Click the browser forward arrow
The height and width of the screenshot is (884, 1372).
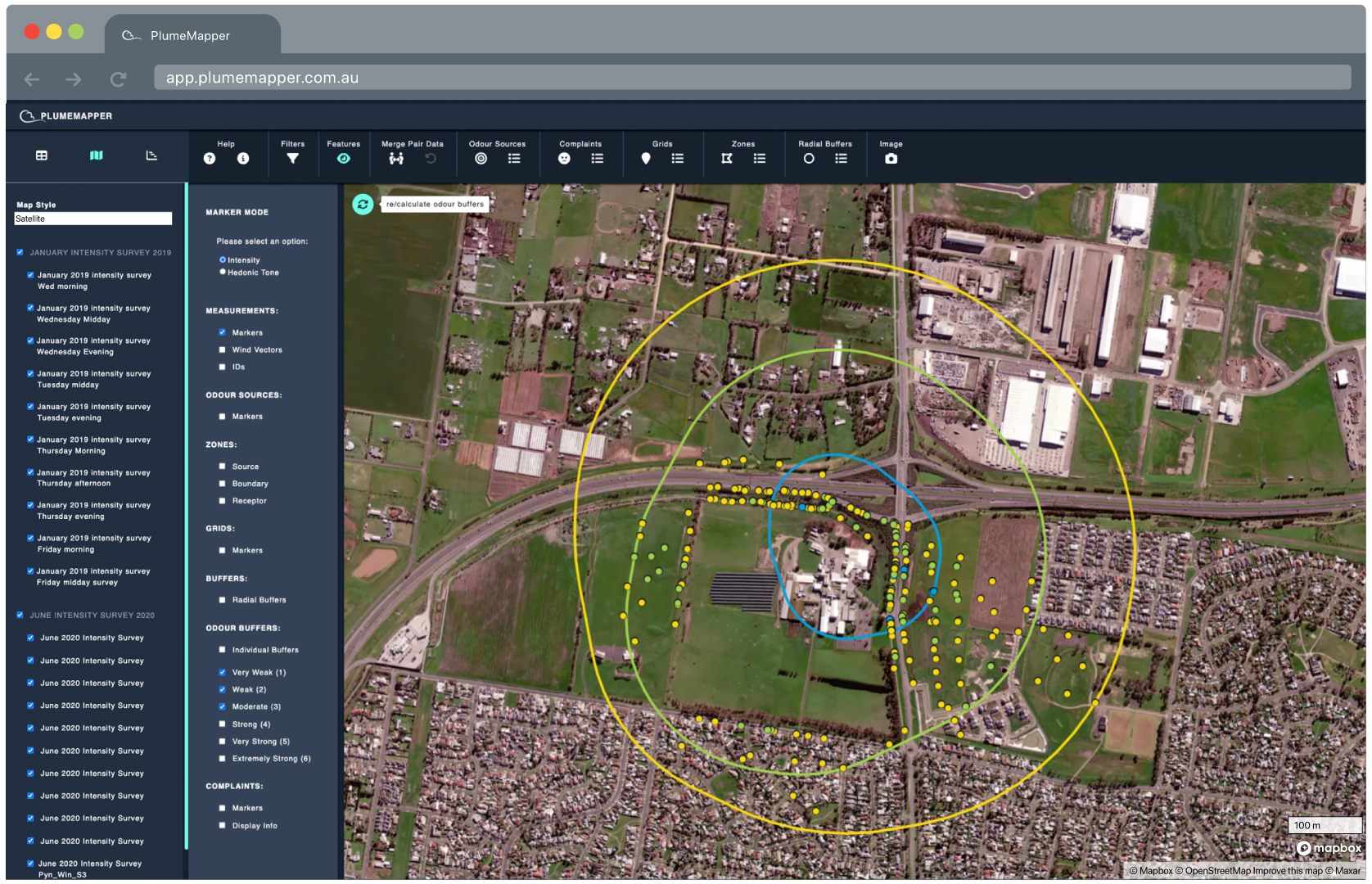(x=74, y=79)
